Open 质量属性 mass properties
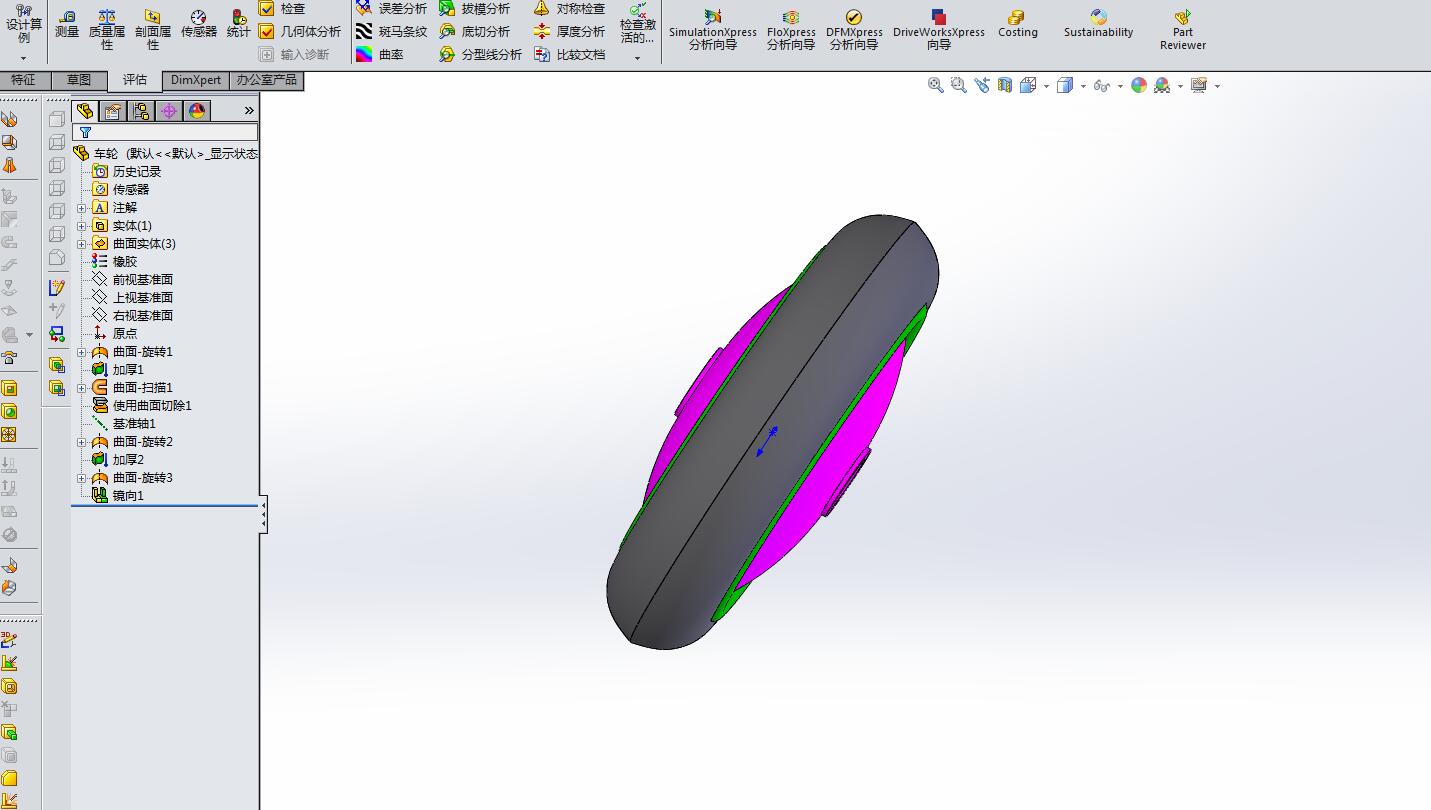Screen dimensions: 1431x810 107,30
